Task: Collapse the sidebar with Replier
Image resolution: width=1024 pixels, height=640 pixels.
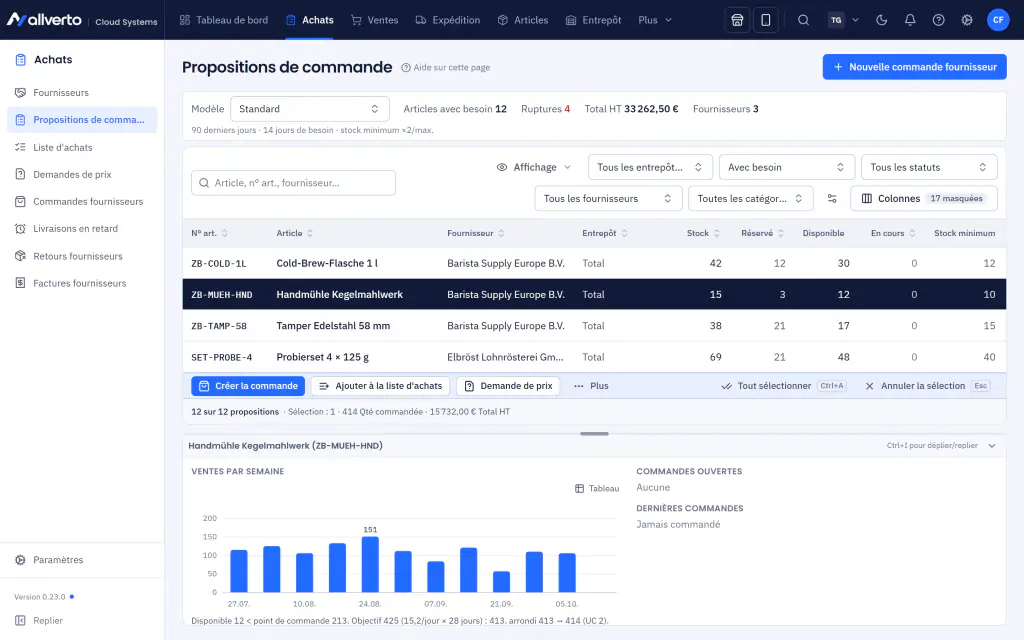Action: point(39,620)
